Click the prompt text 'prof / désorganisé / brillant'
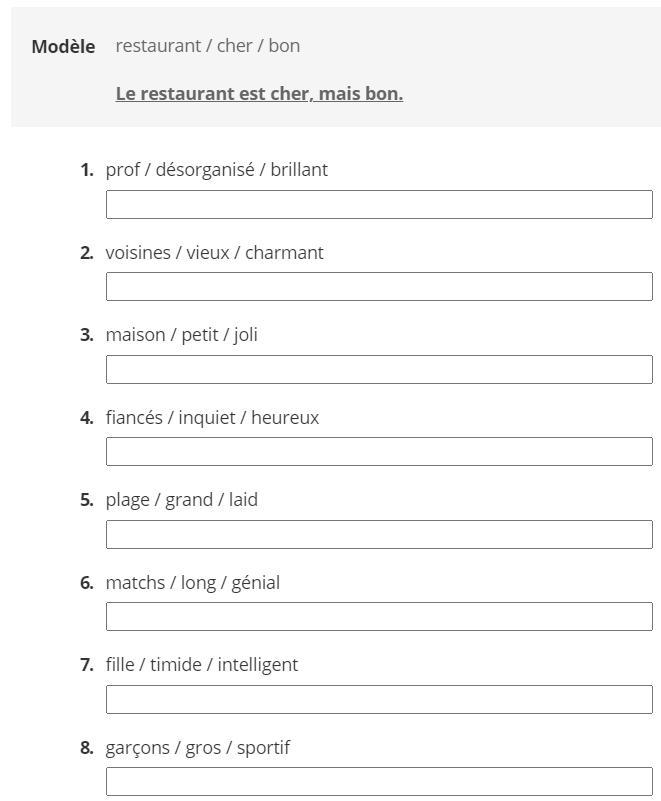661x801 pixels. click(217, 170)
